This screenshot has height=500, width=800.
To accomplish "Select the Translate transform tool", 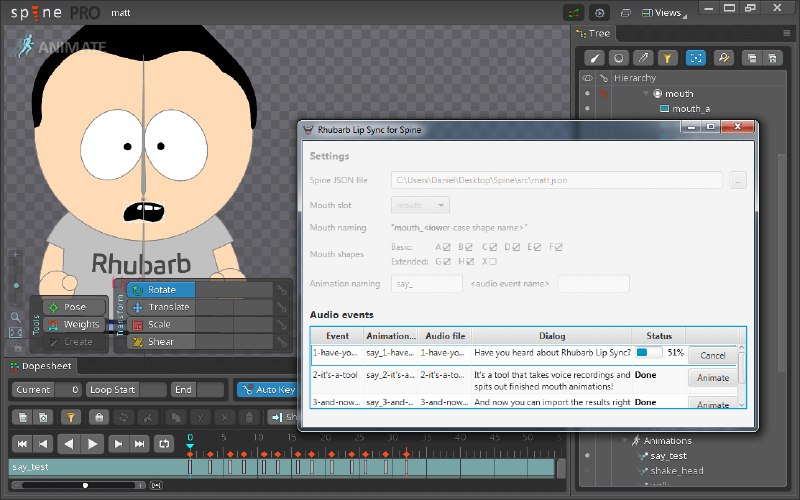I will tap(161, 307).
